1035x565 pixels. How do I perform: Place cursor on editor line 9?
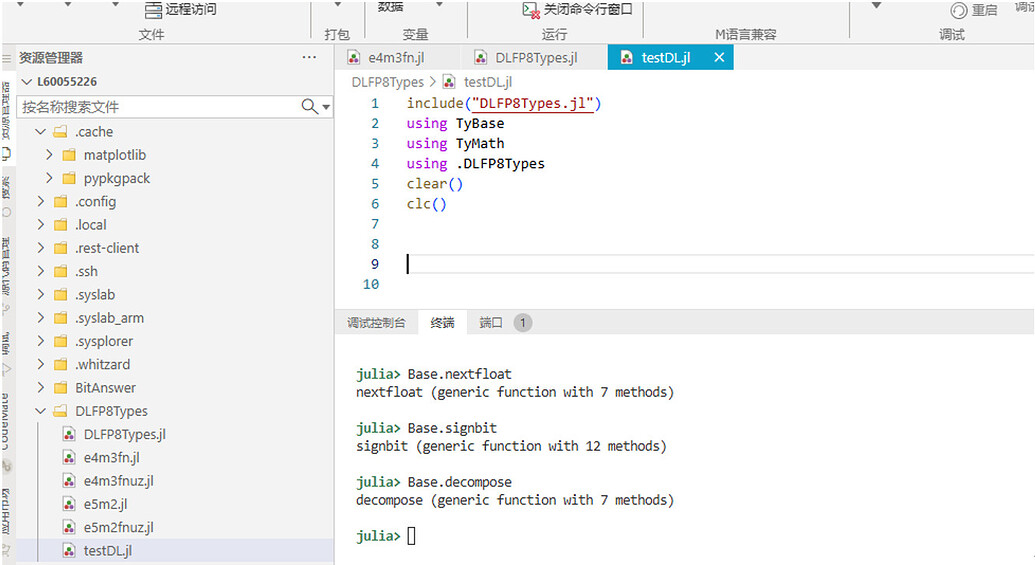pyautogui.click(x=719, y=264)
